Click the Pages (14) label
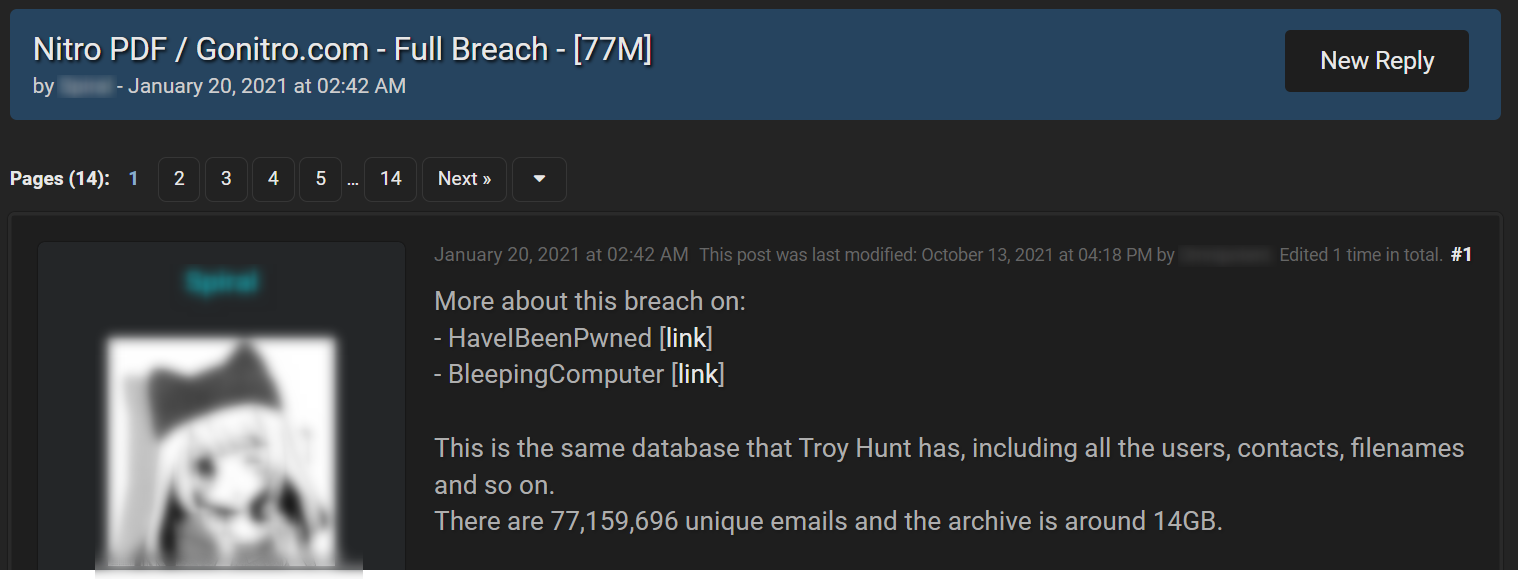This screenshot has height=584, width=1518. coord(60,179)
